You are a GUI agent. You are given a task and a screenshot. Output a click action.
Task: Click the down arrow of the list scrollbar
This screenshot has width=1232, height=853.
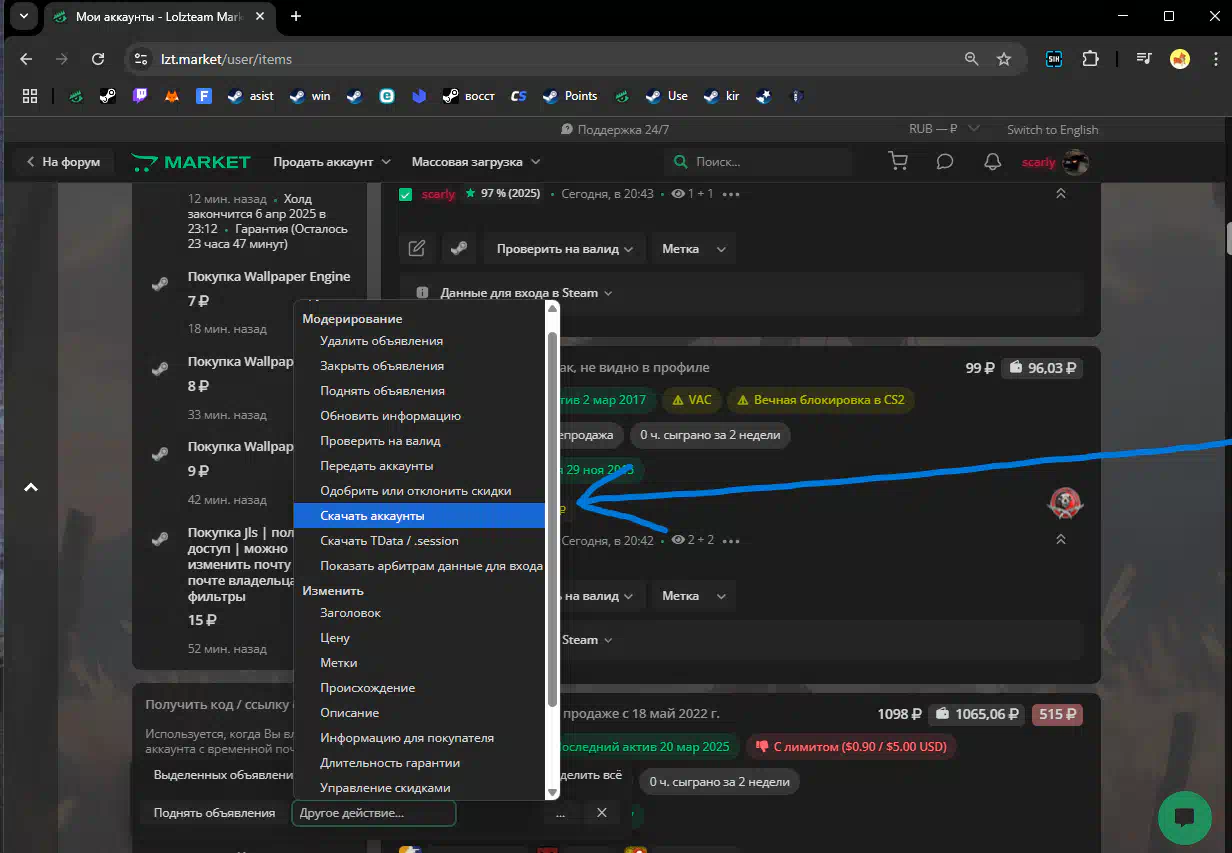552,792
